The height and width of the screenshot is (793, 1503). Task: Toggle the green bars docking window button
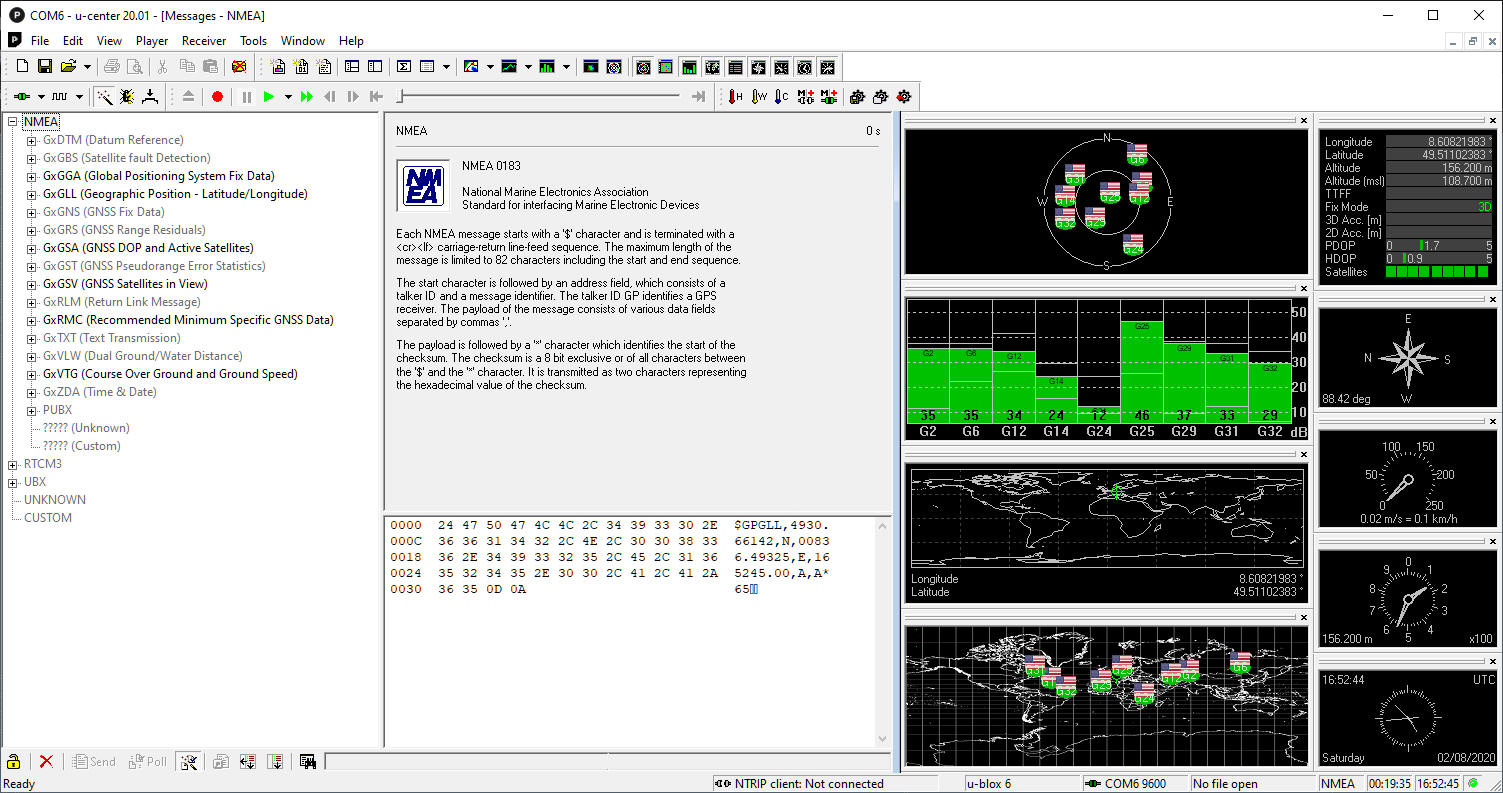coord(689,67)
